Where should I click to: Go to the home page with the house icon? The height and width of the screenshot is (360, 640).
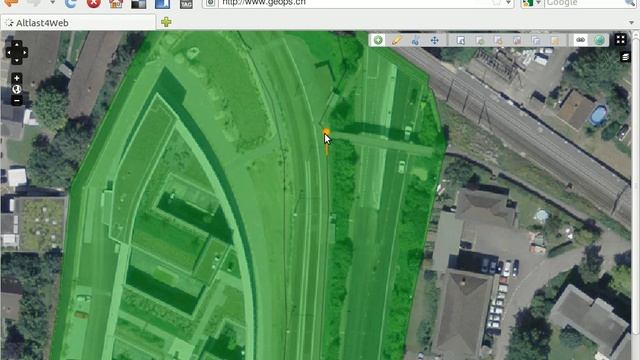click(116, 3)
